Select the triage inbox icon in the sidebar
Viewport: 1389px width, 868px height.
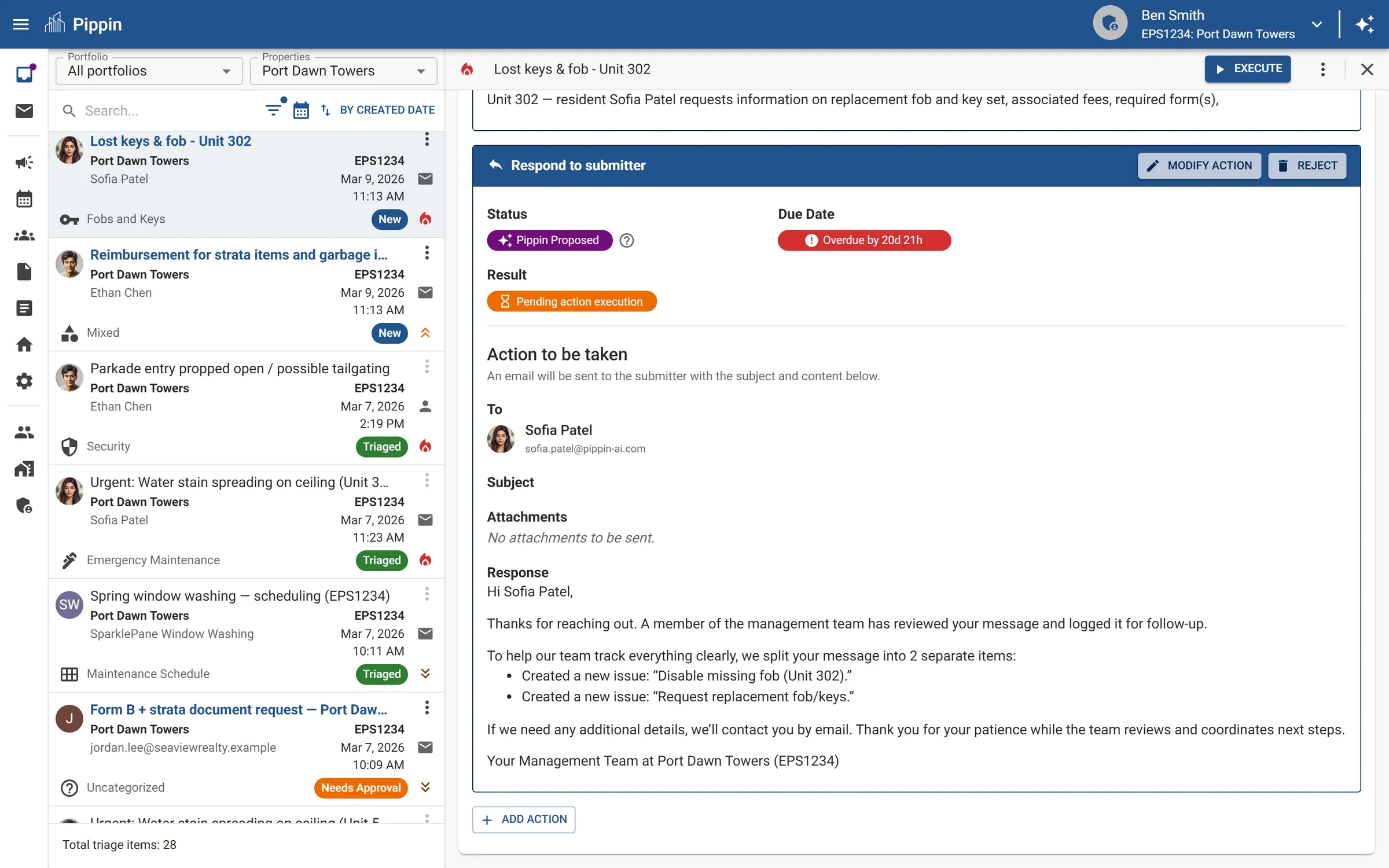(x=24, y=74)
